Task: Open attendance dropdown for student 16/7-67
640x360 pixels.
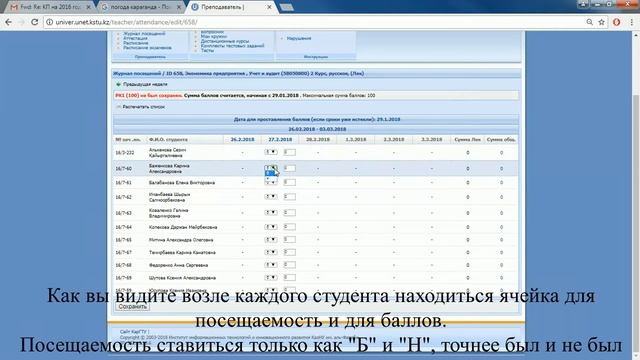Action: pos(271,252)
